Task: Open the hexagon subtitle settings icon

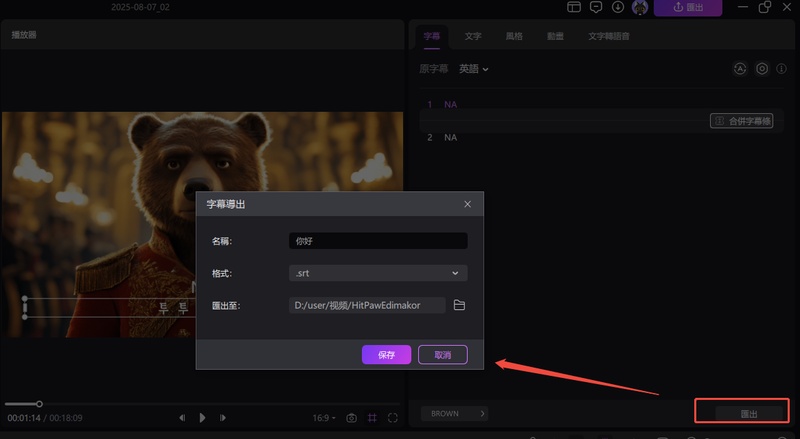Action: coord(762,69)
